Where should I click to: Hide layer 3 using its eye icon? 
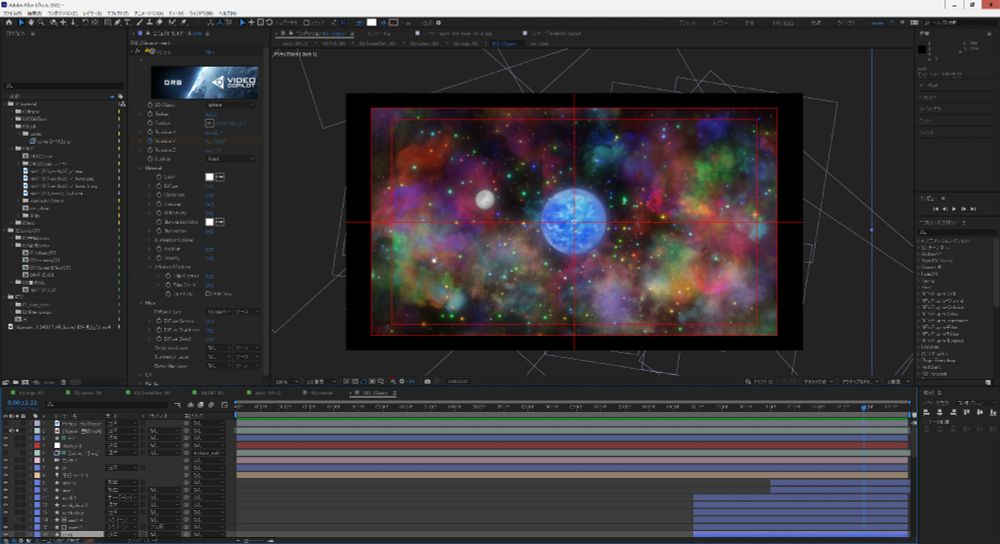[6, 438]
